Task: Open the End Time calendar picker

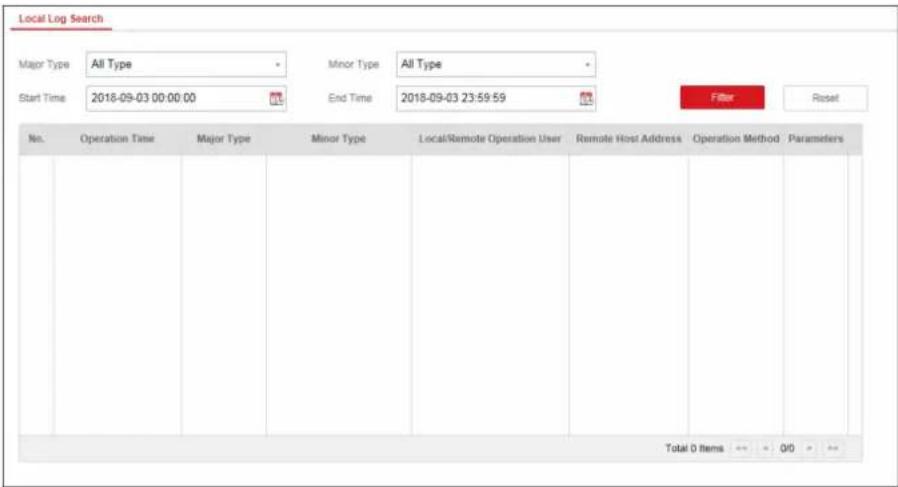Action: [x=586, y=99]
